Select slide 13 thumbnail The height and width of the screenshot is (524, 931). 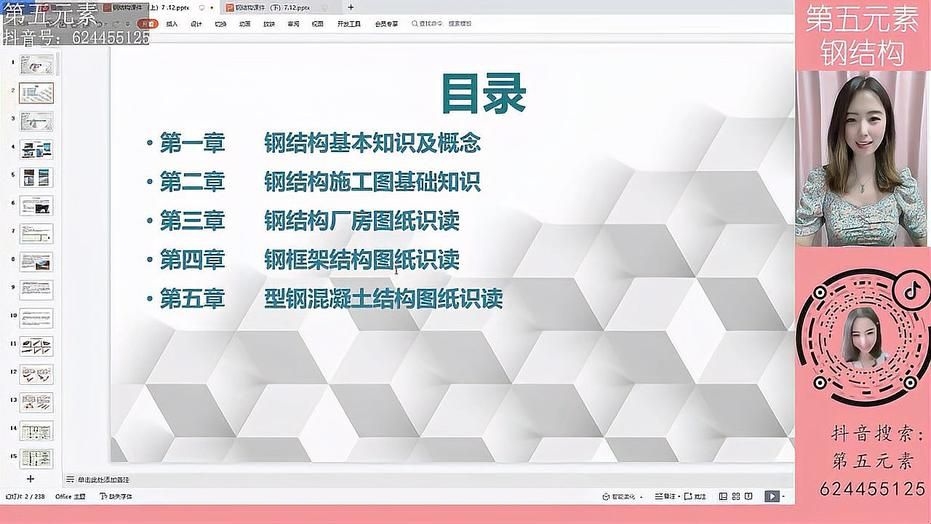point(37,402)
